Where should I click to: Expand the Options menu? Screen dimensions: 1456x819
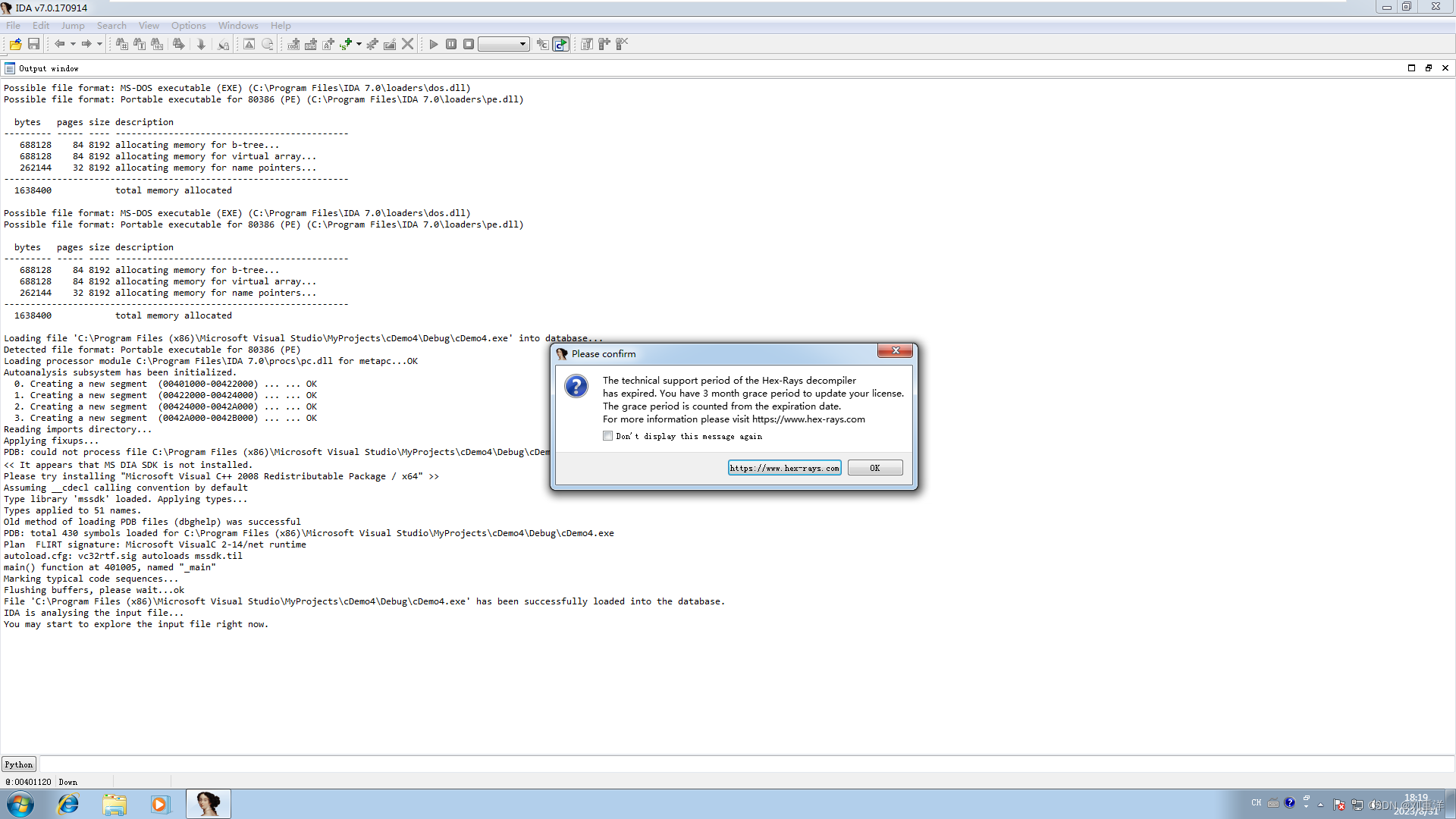[188, 25]
